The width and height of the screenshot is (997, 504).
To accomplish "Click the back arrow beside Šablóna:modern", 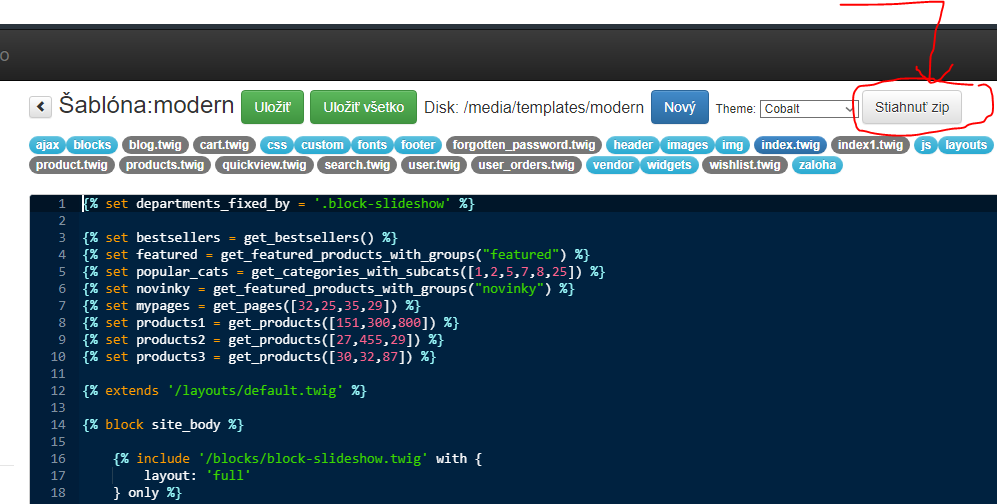I will pos(40,107).
